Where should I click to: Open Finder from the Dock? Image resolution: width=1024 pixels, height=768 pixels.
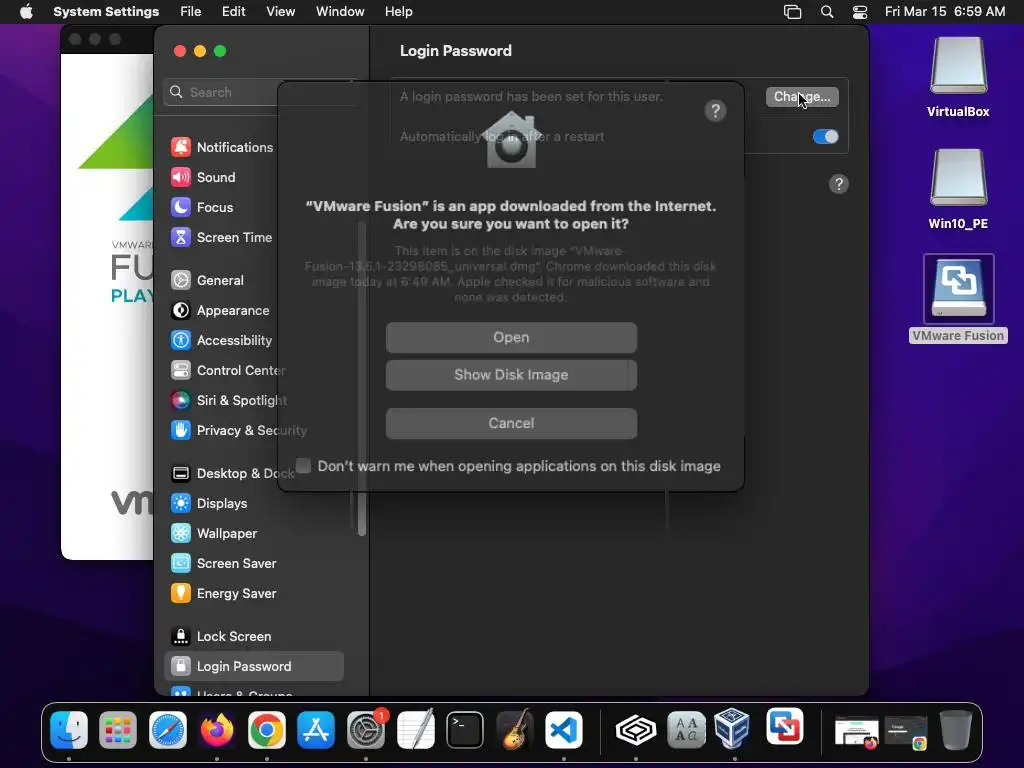[x=69, y=729]
